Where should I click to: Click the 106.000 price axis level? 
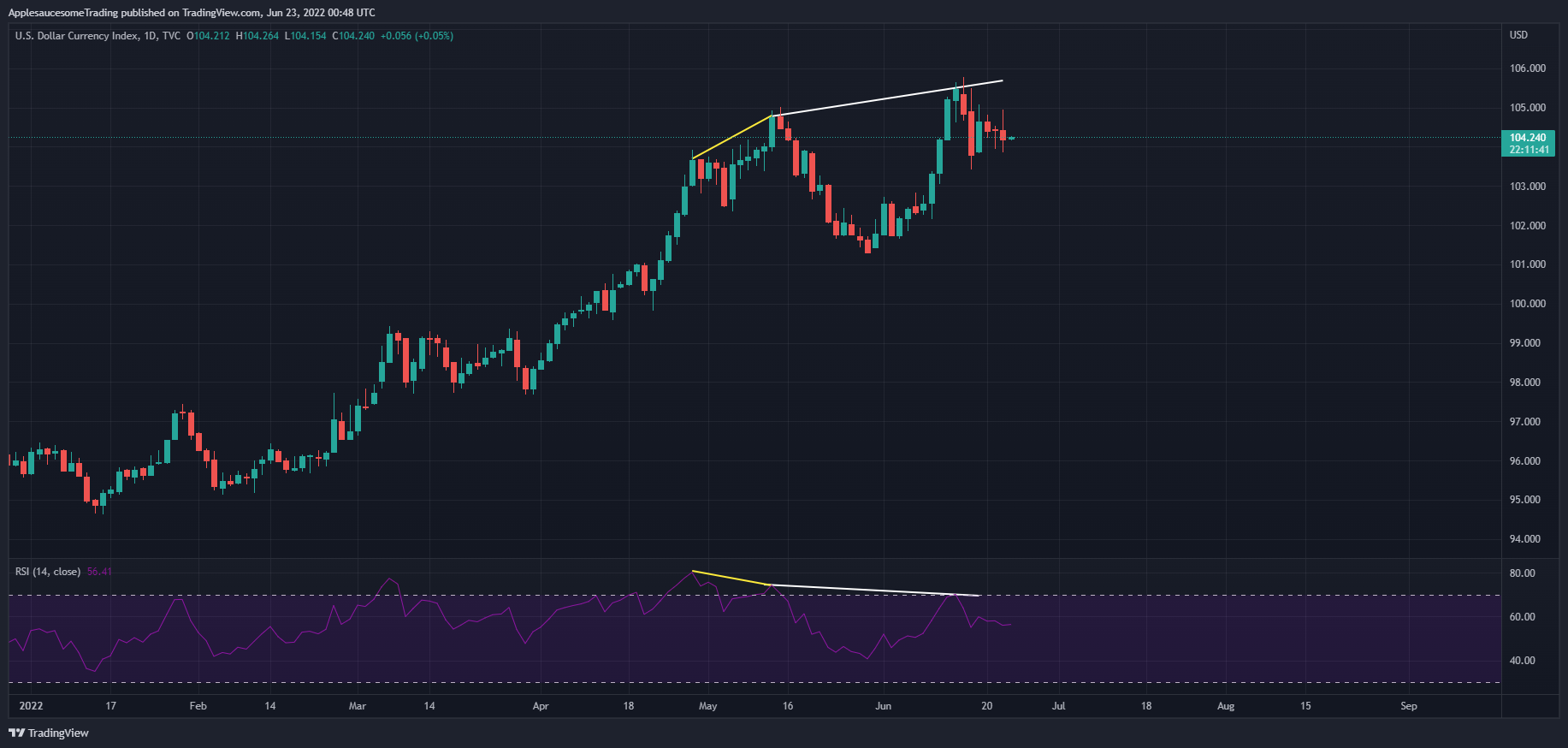pos(1527,68)
